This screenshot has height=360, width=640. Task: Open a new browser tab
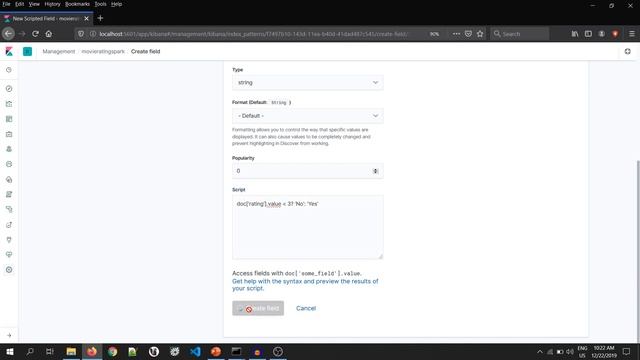100,18
